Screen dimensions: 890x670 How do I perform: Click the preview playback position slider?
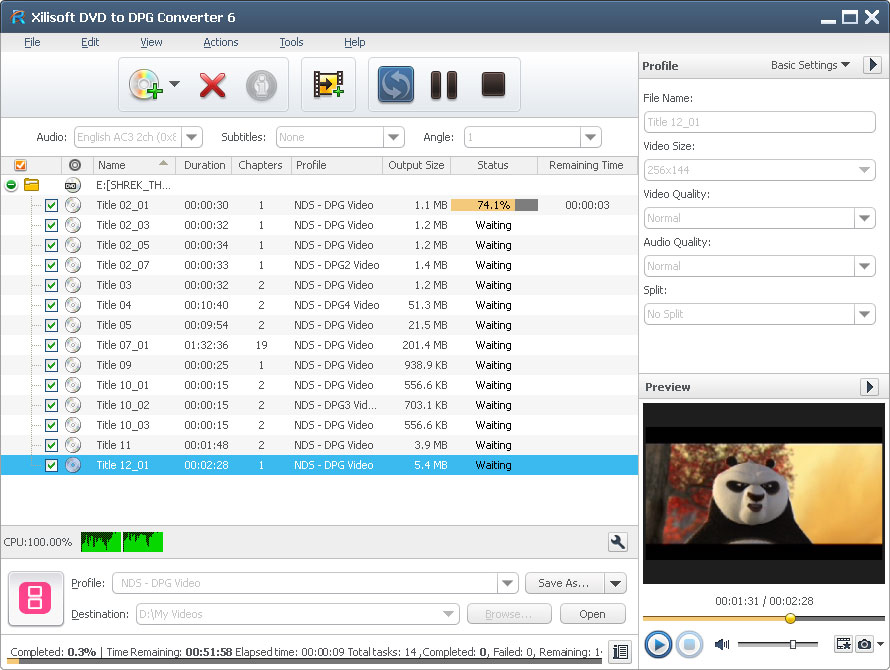(x=790, y=619)
